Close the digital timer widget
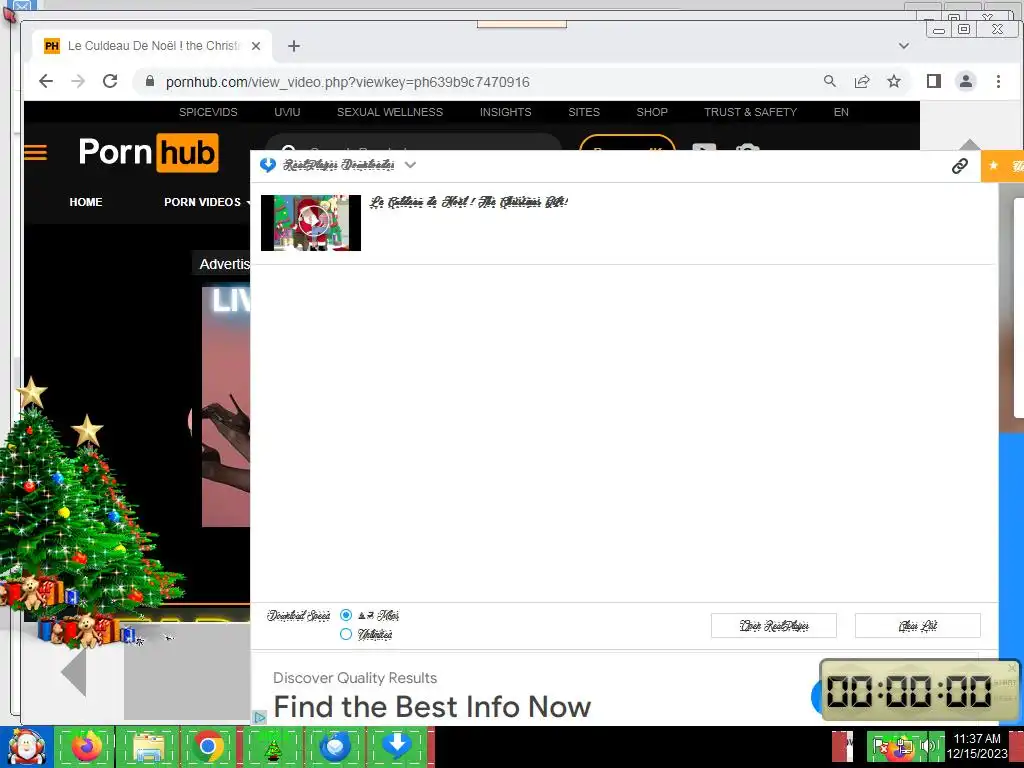Screen dimensions: 1024x768 (1012, 667)
